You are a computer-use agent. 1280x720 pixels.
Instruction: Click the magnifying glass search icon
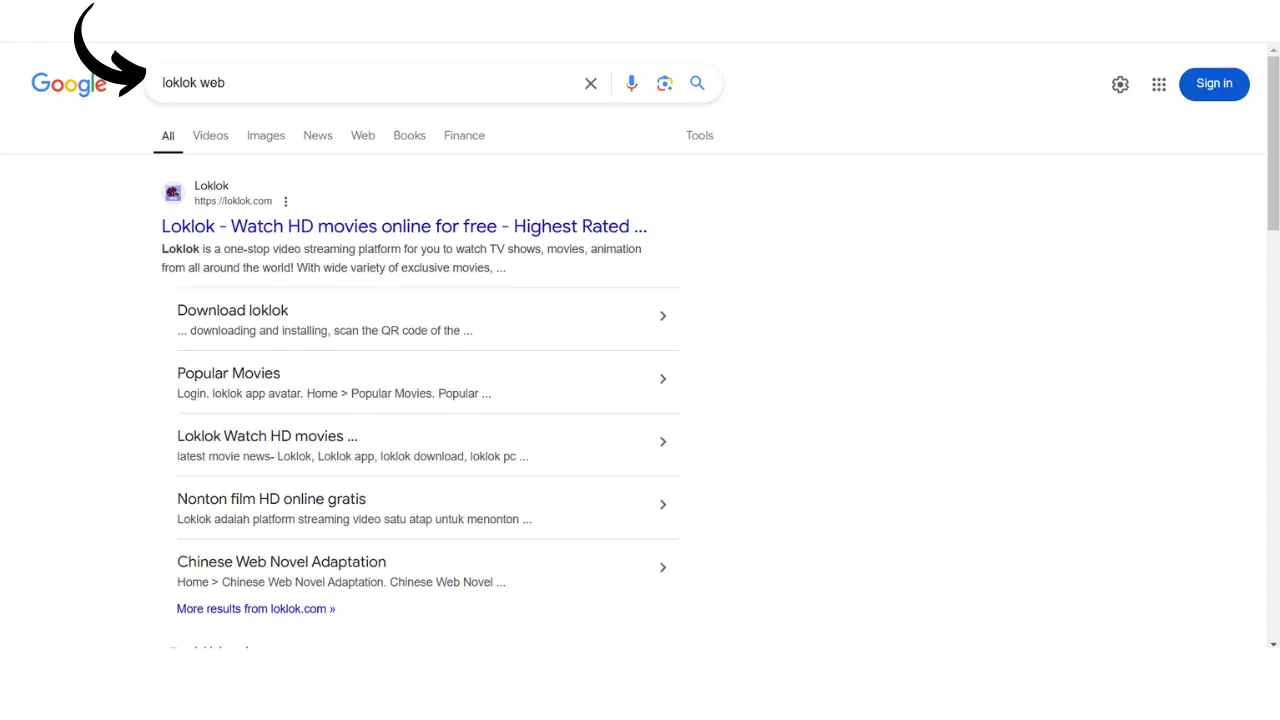[697, 83]
